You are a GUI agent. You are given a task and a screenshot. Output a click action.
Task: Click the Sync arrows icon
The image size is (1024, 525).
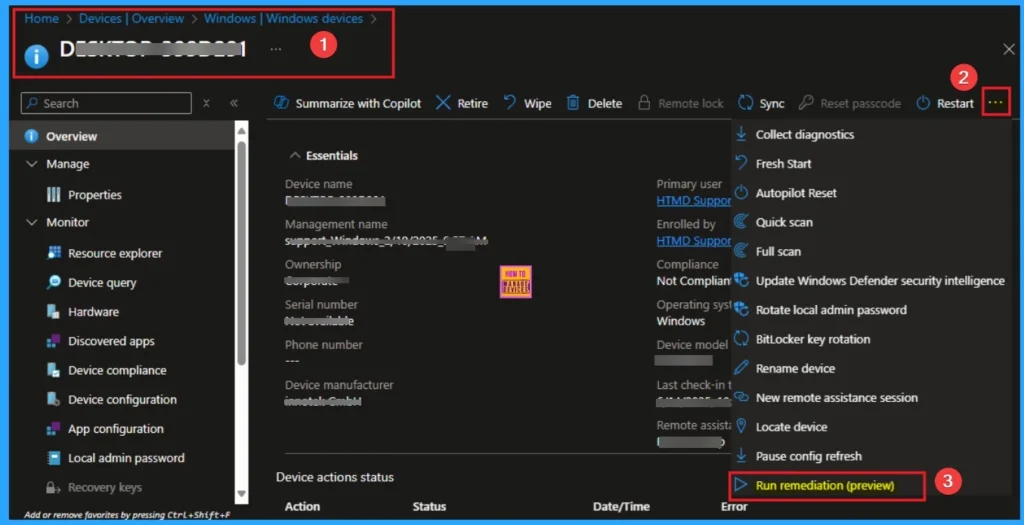click(745, 103)
